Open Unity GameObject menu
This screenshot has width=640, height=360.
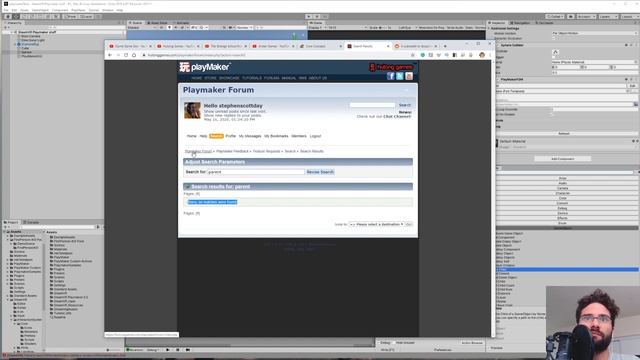40,10
